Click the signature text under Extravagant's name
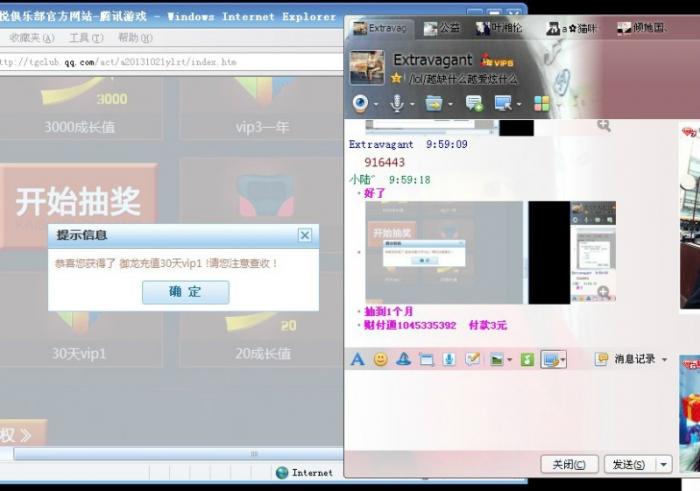Image resolution: width=700 pixels, height=491 pixels. pyautogui.click(x=463, y=79)
